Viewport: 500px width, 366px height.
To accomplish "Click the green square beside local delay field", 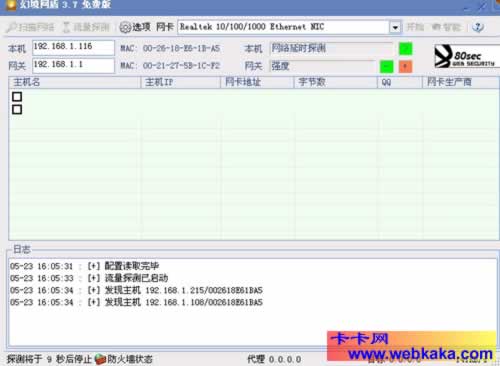I will click(405, 49).
